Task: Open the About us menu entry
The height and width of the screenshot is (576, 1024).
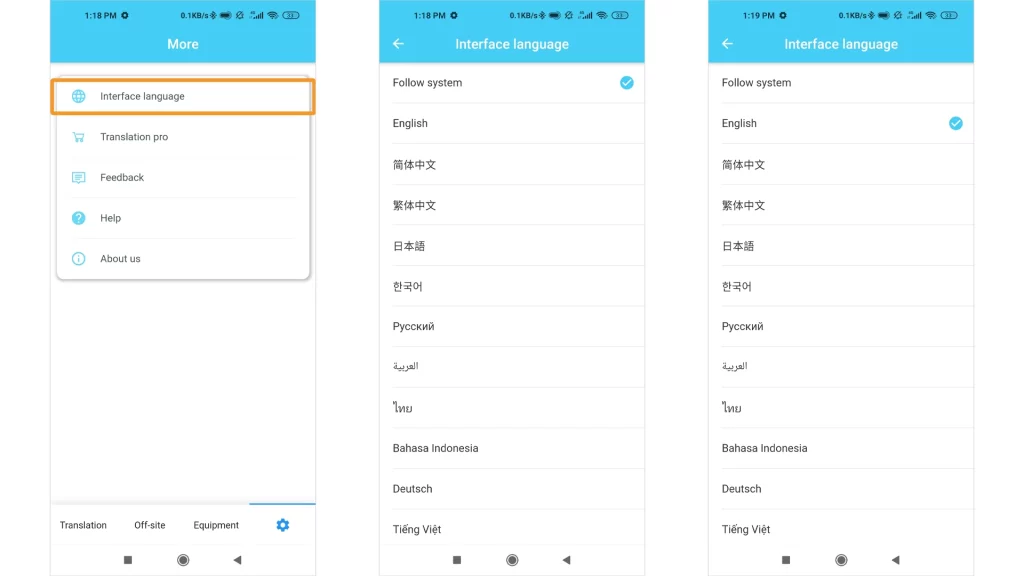Action: (120, 259)
